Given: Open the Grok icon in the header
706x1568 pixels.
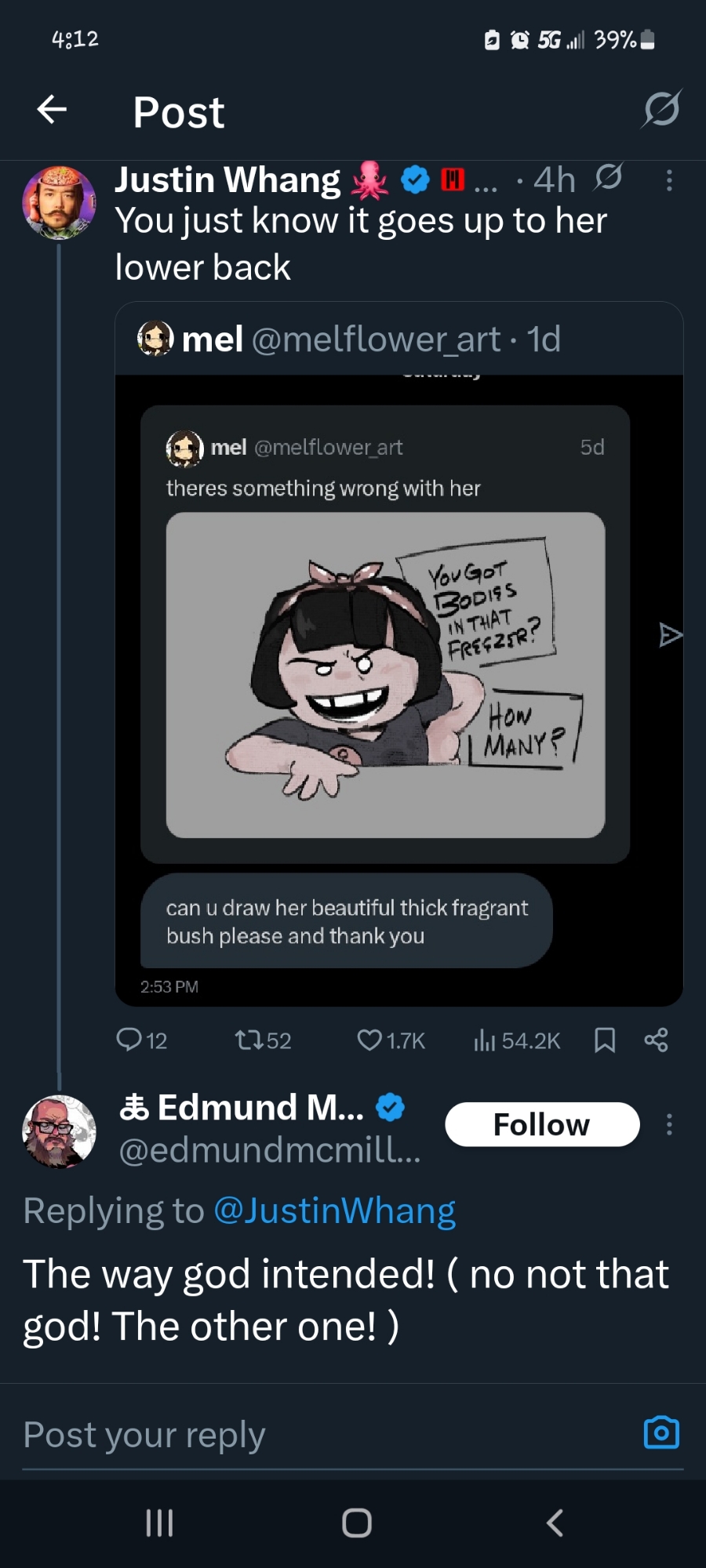Looking at the screenshot, I should point(661,109).
